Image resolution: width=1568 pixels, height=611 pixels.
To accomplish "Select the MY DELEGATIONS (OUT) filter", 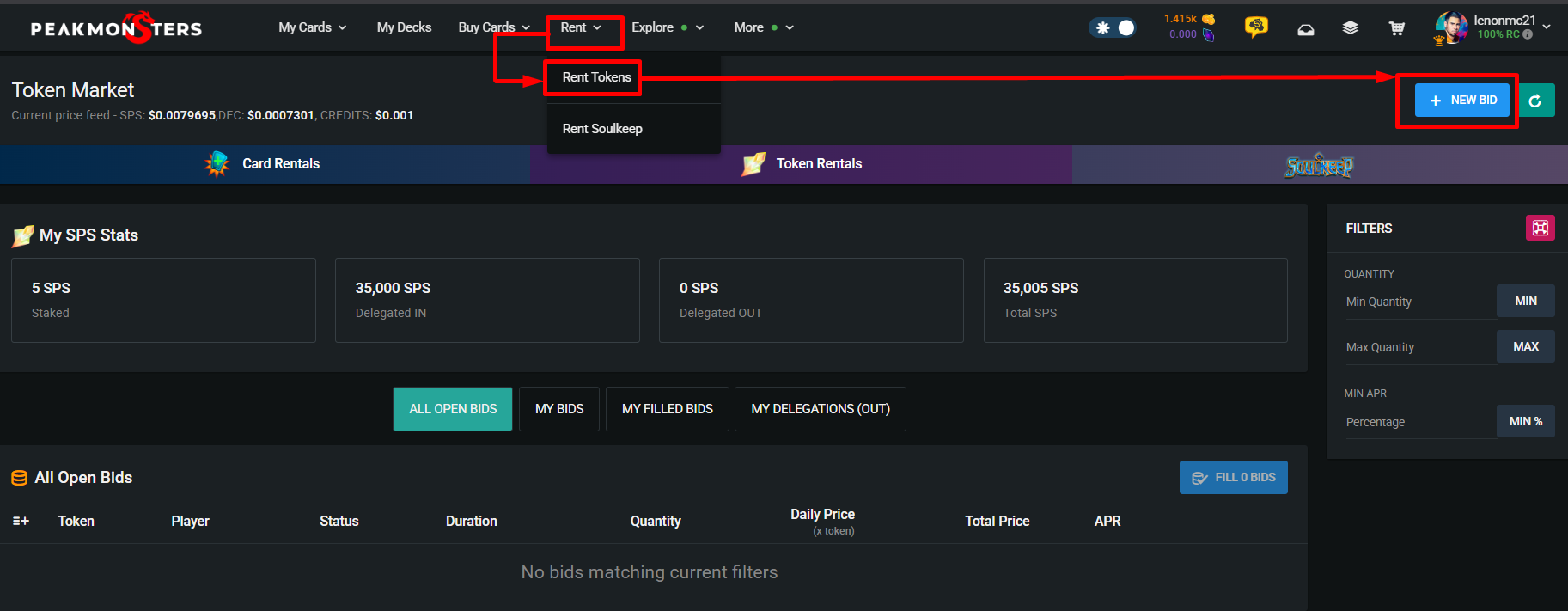I will tap(821, 409).
